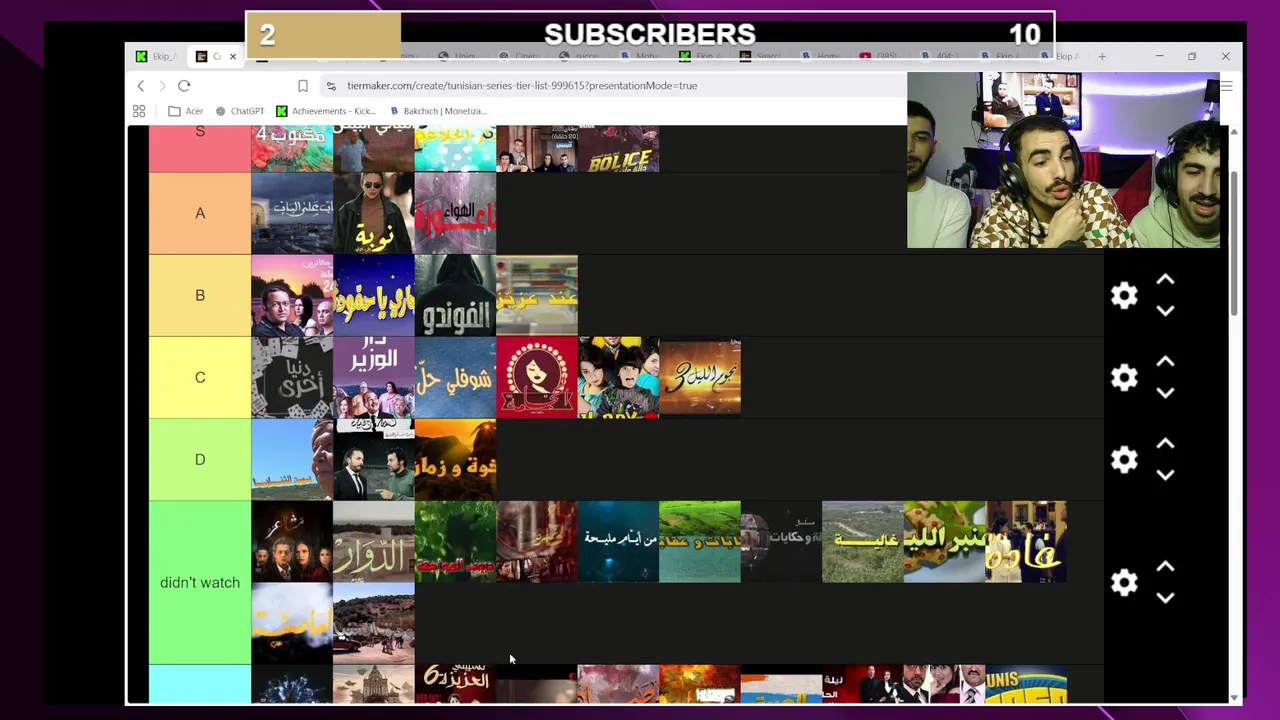Viewport: 1280px width, 720px height.
Task: Click the yellow C tier label
Action: (x=200, y=377)
